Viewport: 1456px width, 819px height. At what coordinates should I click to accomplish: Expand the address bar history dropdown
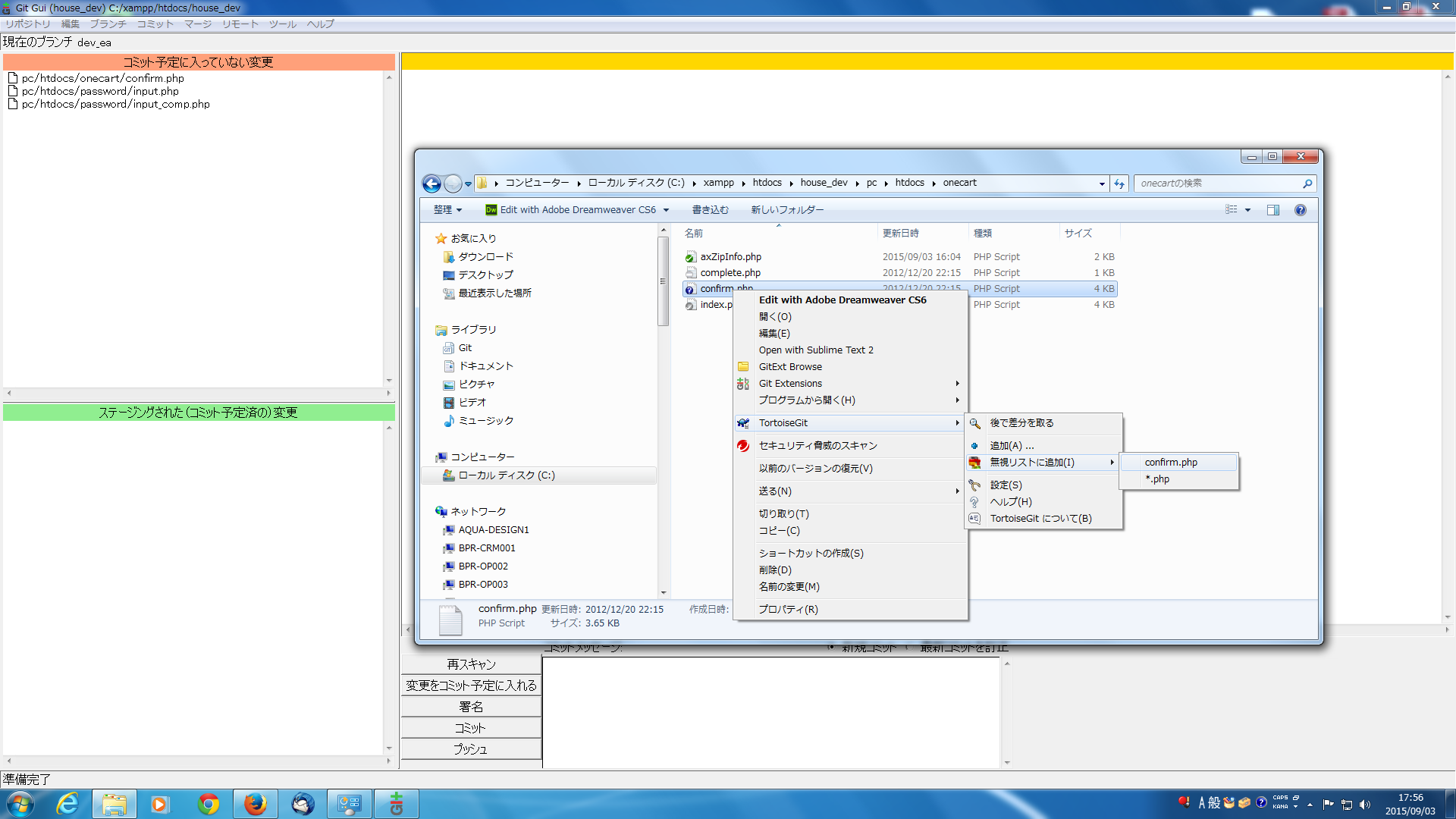[1101, 184]
